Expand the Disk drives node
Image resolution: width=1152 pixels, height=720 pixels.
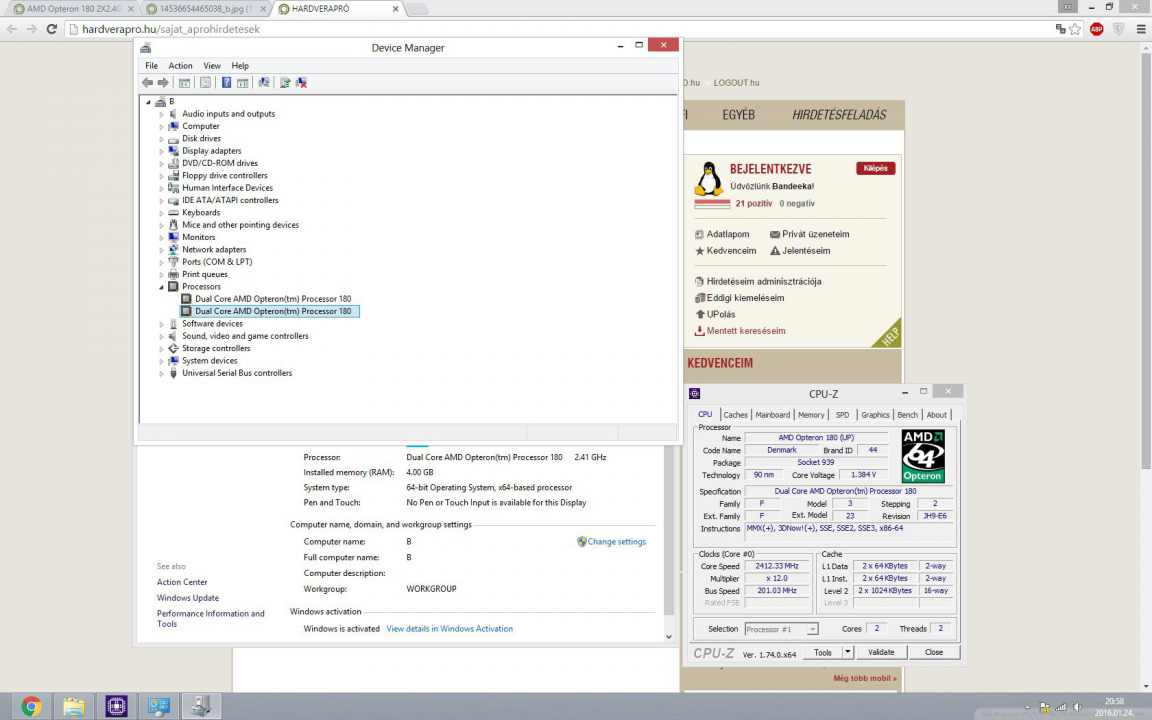click(162, 139)
